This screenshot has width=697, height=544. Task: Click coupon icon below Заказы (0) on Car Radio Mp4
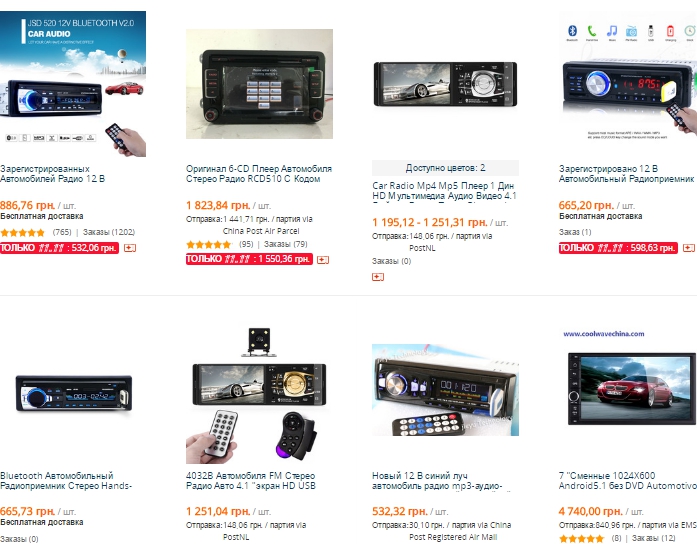click(378, 277)
